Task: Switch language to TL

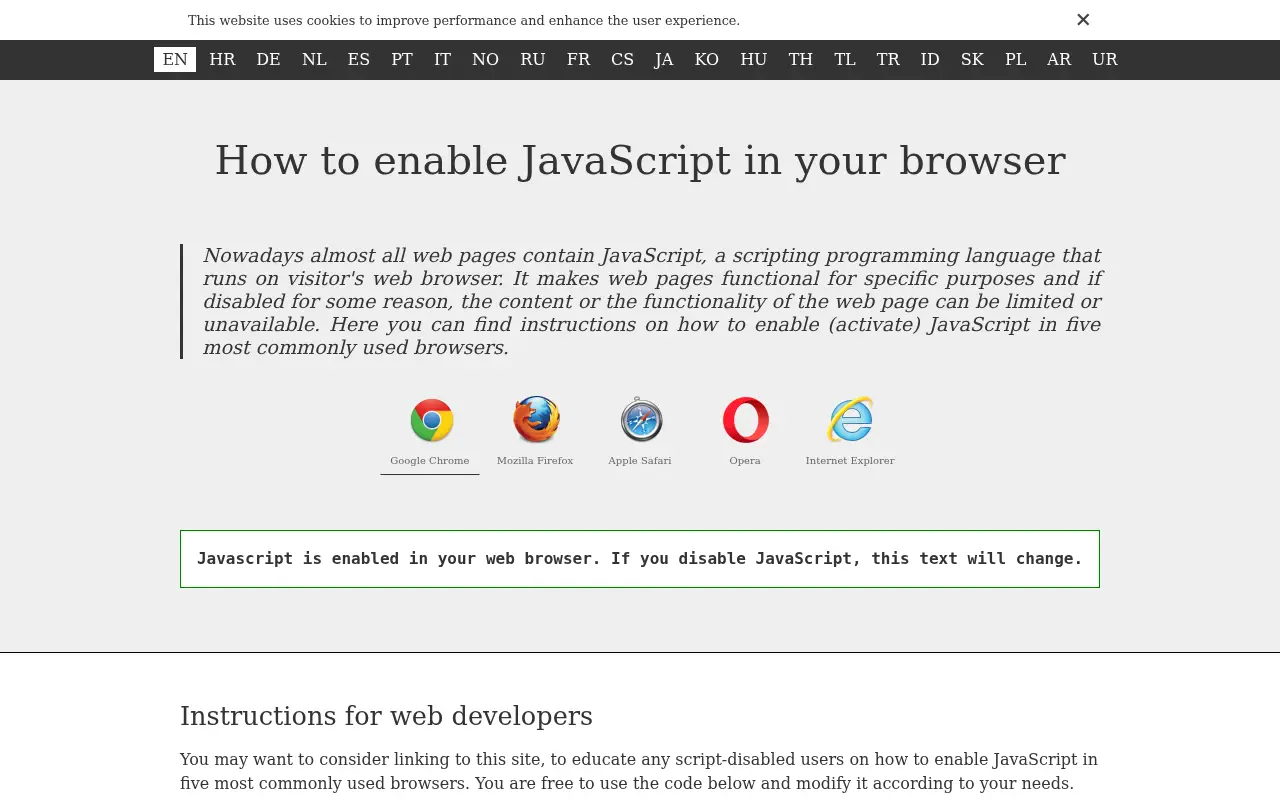Action: [x=845, y=59]
